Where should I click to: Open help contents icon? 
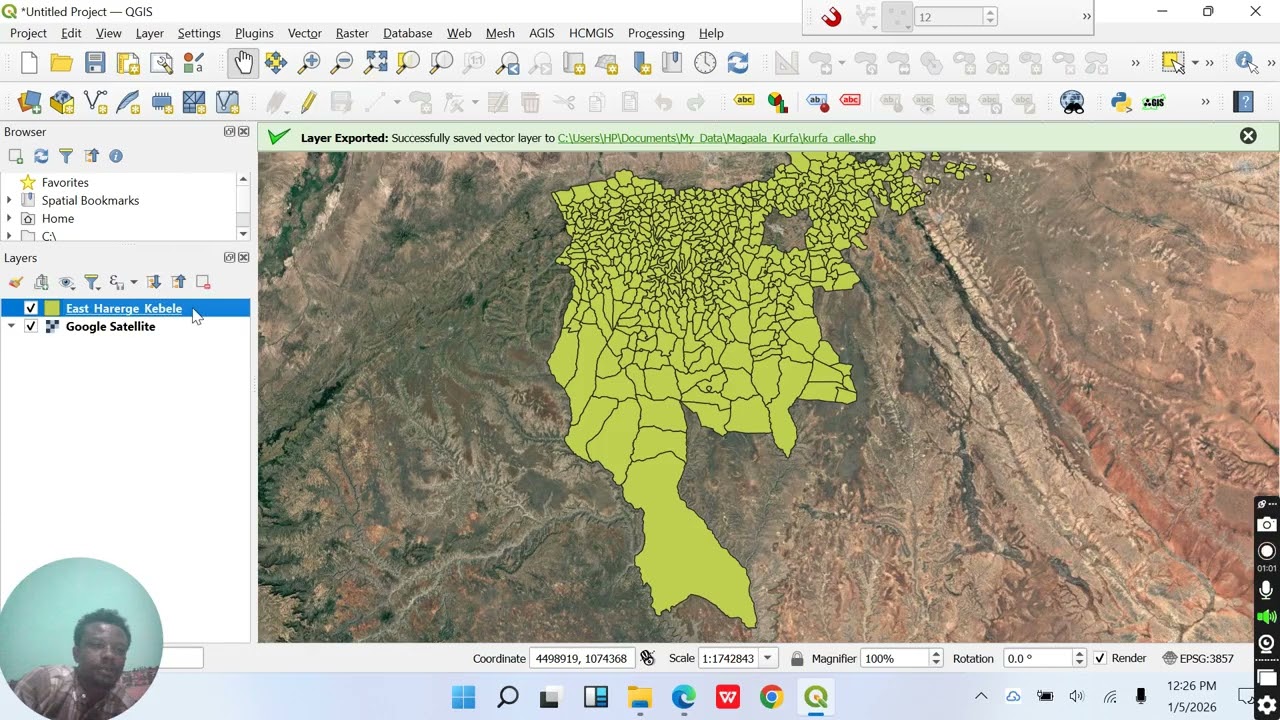pyautogui.click(x=1243, y=102)
